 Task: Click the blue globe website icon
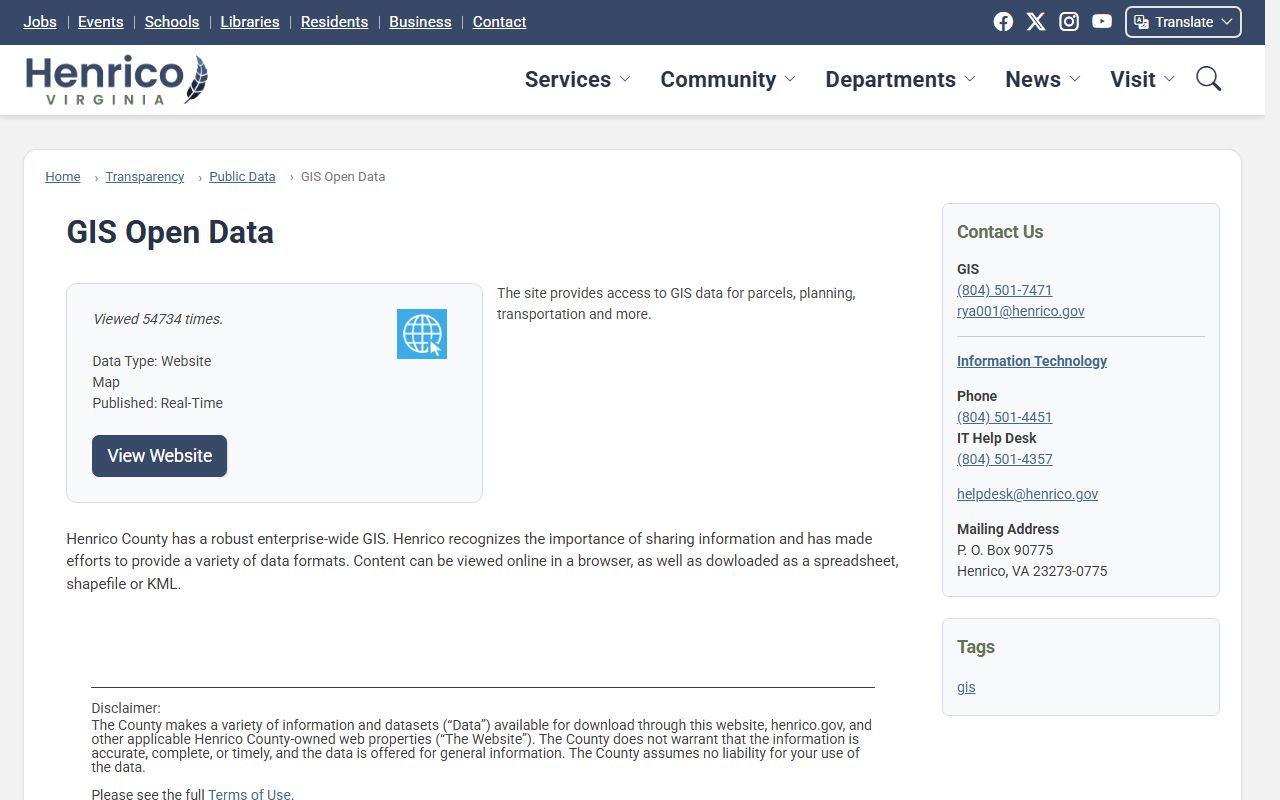pos(422,334)
